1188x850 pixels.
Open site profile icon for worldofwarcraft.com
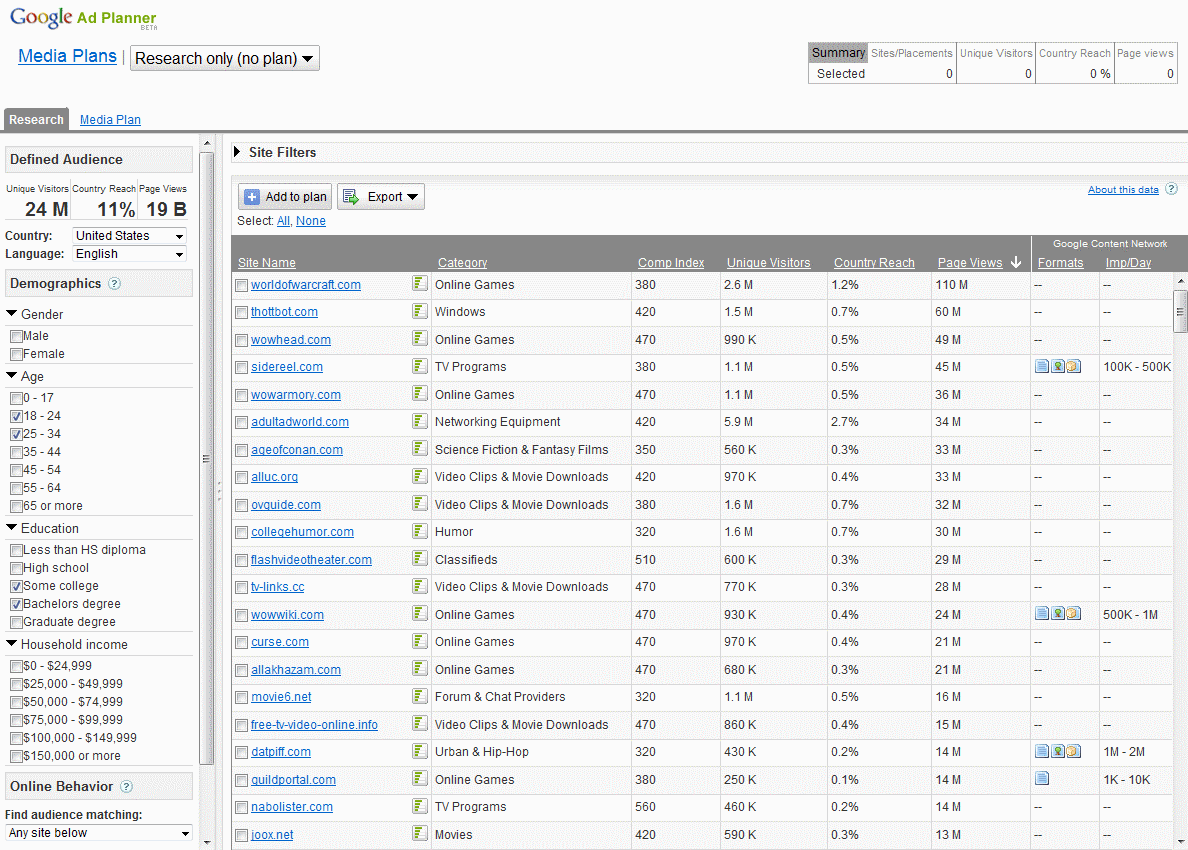click(x=420, y=284)
